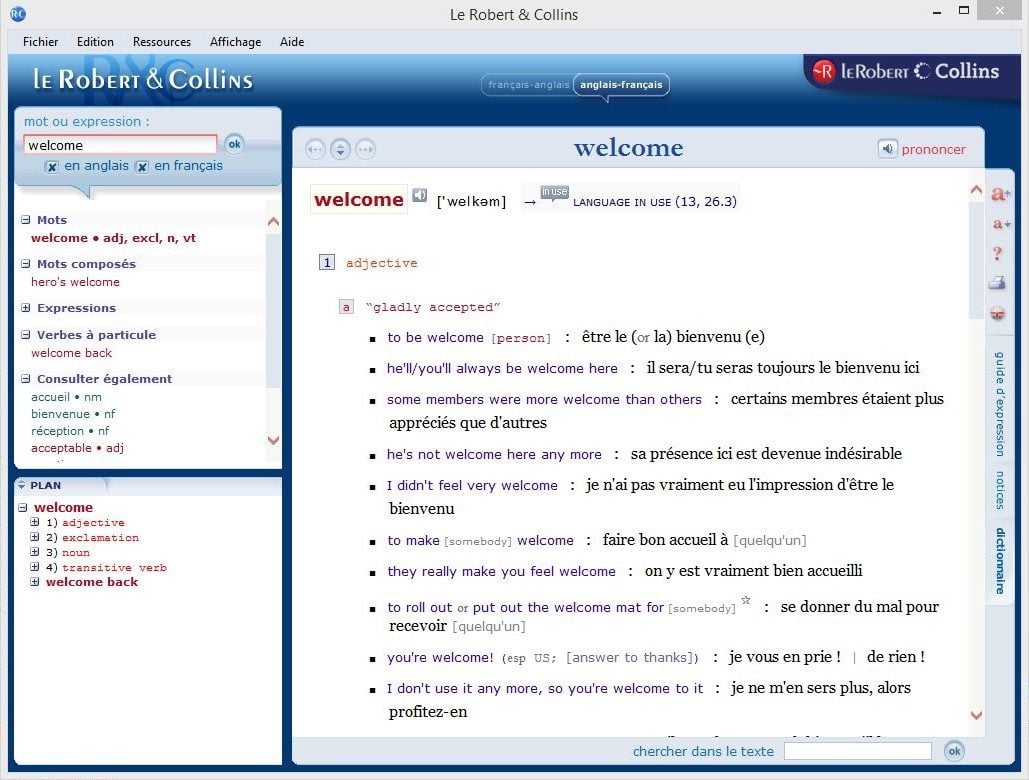This screenshot has height=780, width=1029.
Task: Click the speaker icon beside the red welcome headword
Action: 419,195
